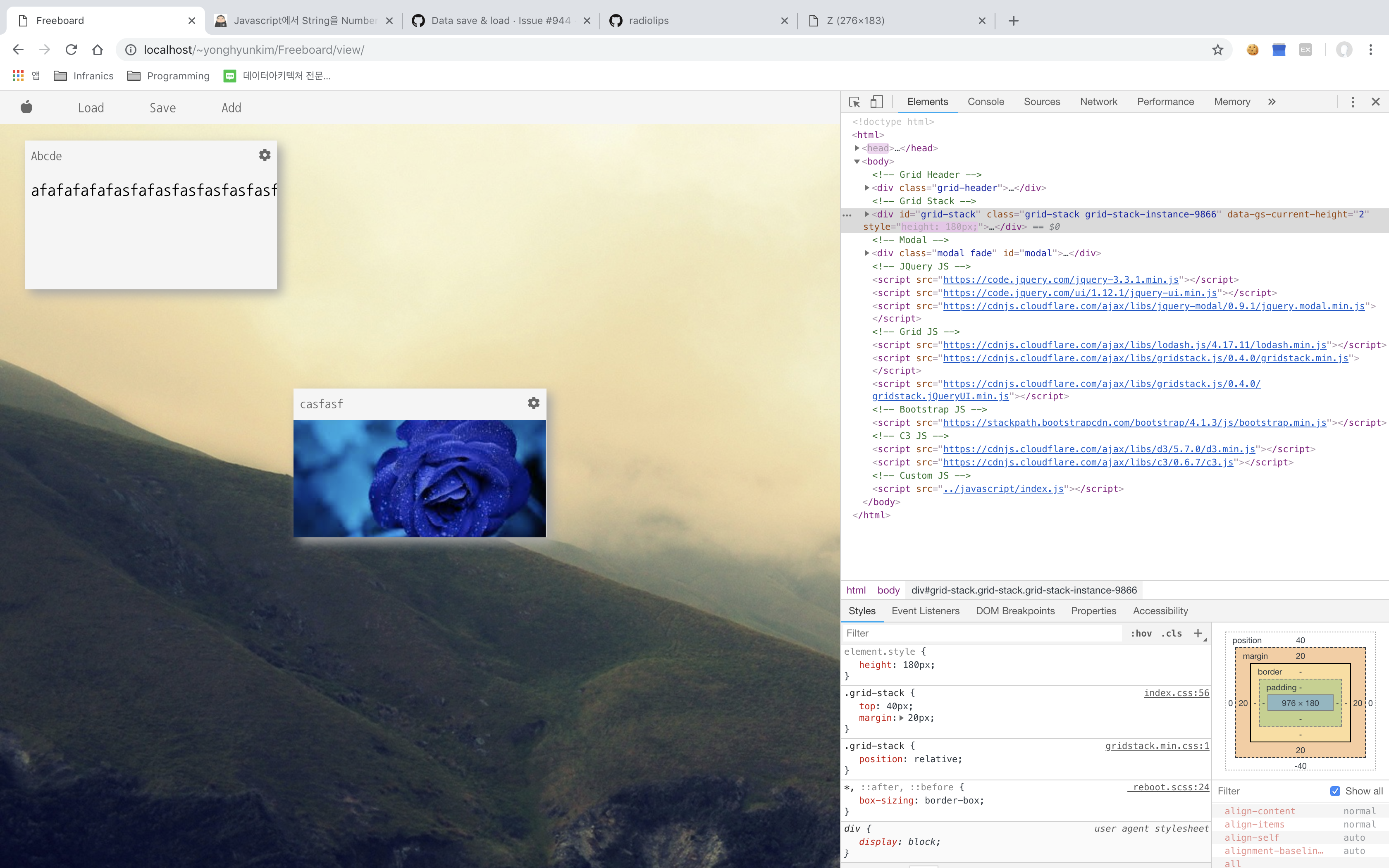Toggle the Show all checkbox
Screen dimensions: 1389x868
click(1335, 791)
